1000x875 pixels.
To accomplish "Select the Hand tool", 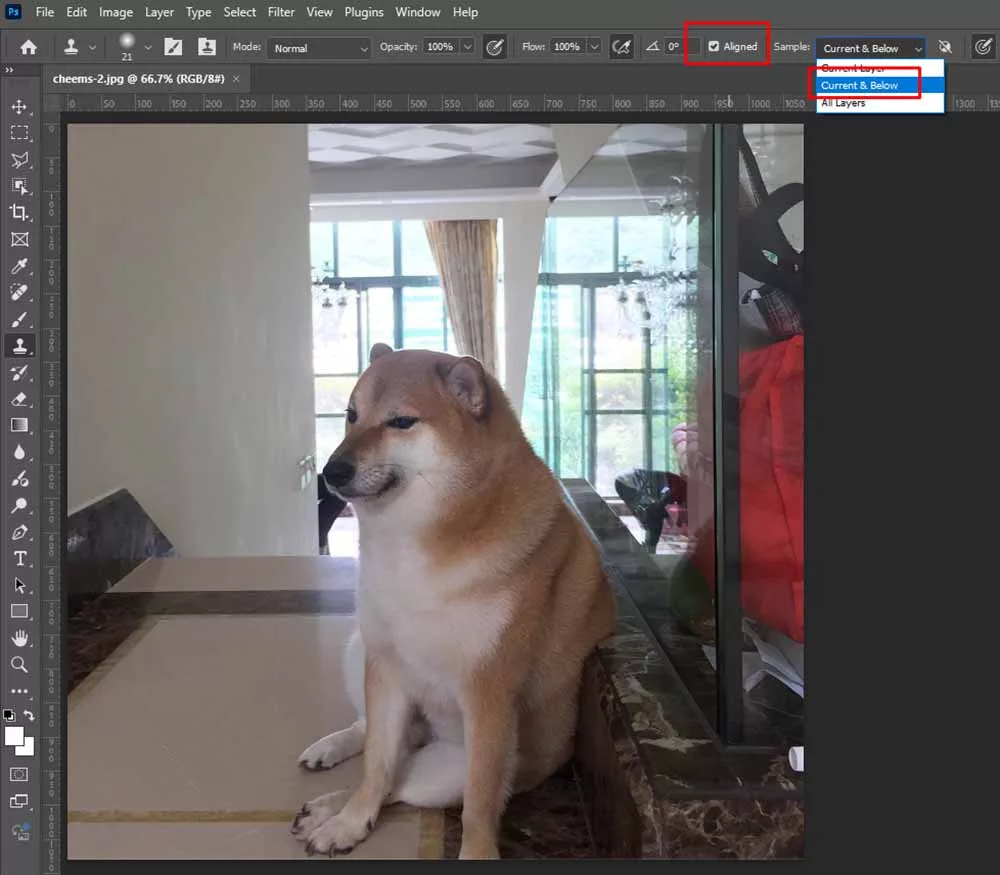I will tap(19, 638).
